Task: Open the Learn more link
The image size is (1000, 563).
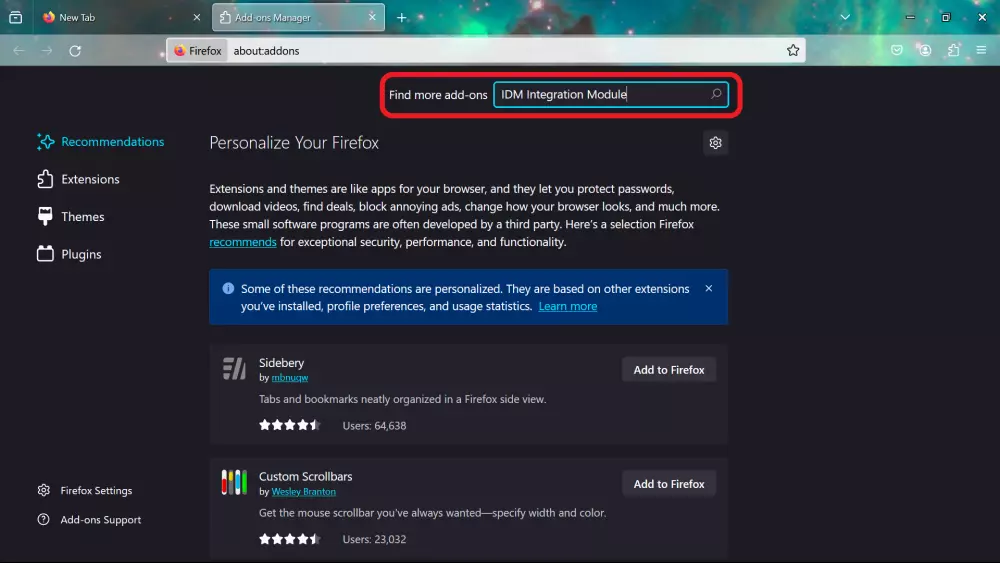Action: (x=568, y=306)
